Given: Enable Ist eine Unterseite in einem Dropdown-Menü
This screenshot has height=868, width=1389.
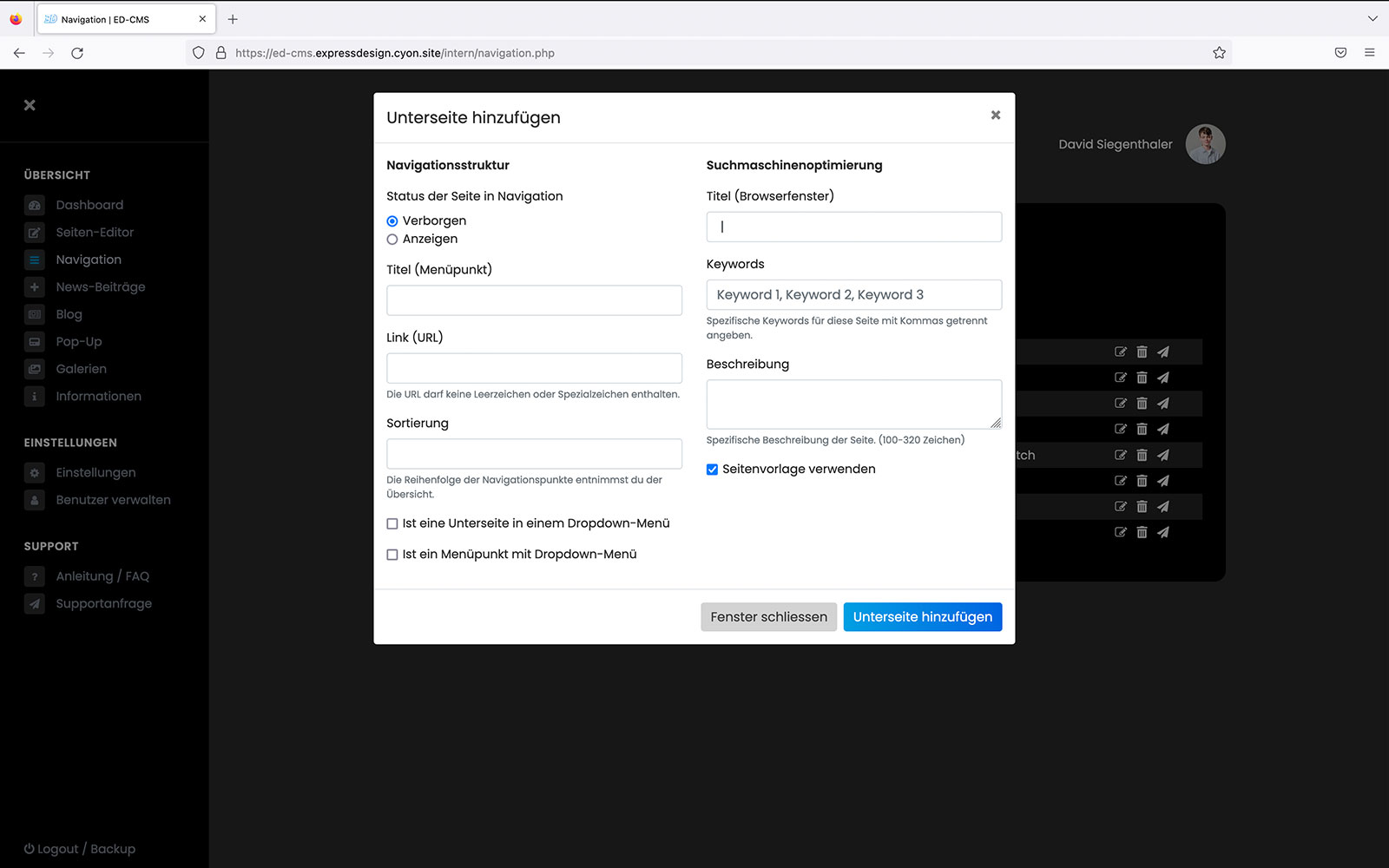Looking at the screenshot, I should [392, 524].
